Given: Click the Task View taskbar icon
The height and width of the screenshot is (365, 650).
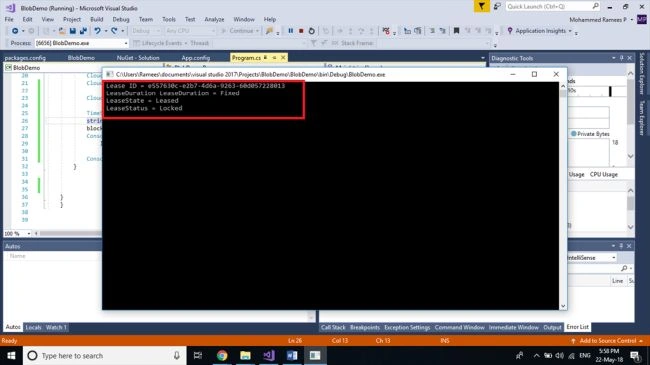Looking at the screenshot, I should coord(198,355).
